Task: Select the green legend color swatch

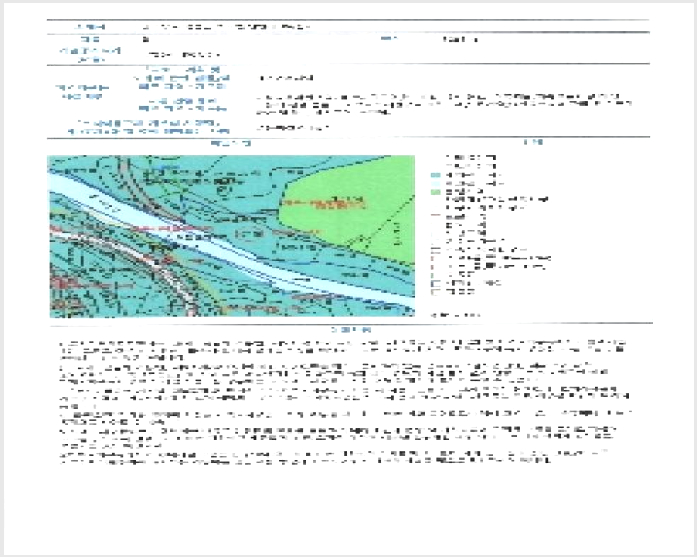Action: click(436, 192)
